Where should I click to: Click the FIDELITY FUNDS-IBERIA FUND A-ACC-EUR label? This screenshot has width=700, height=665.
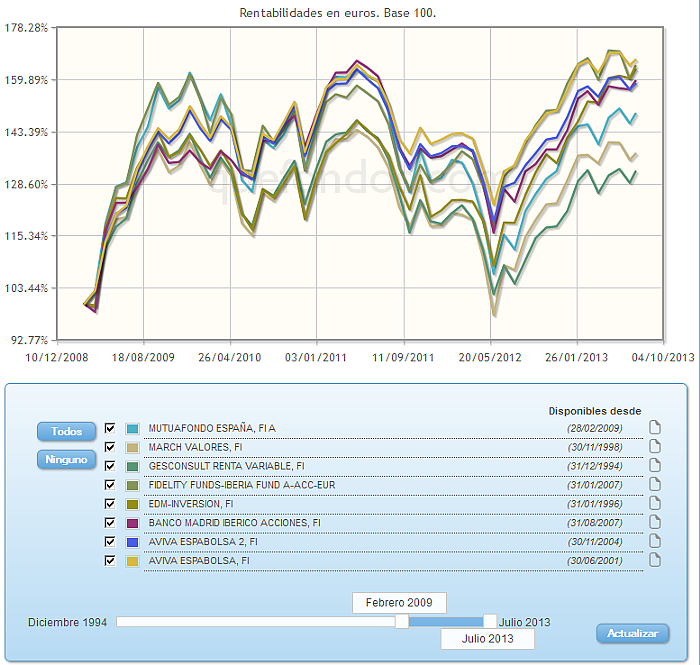242,485
